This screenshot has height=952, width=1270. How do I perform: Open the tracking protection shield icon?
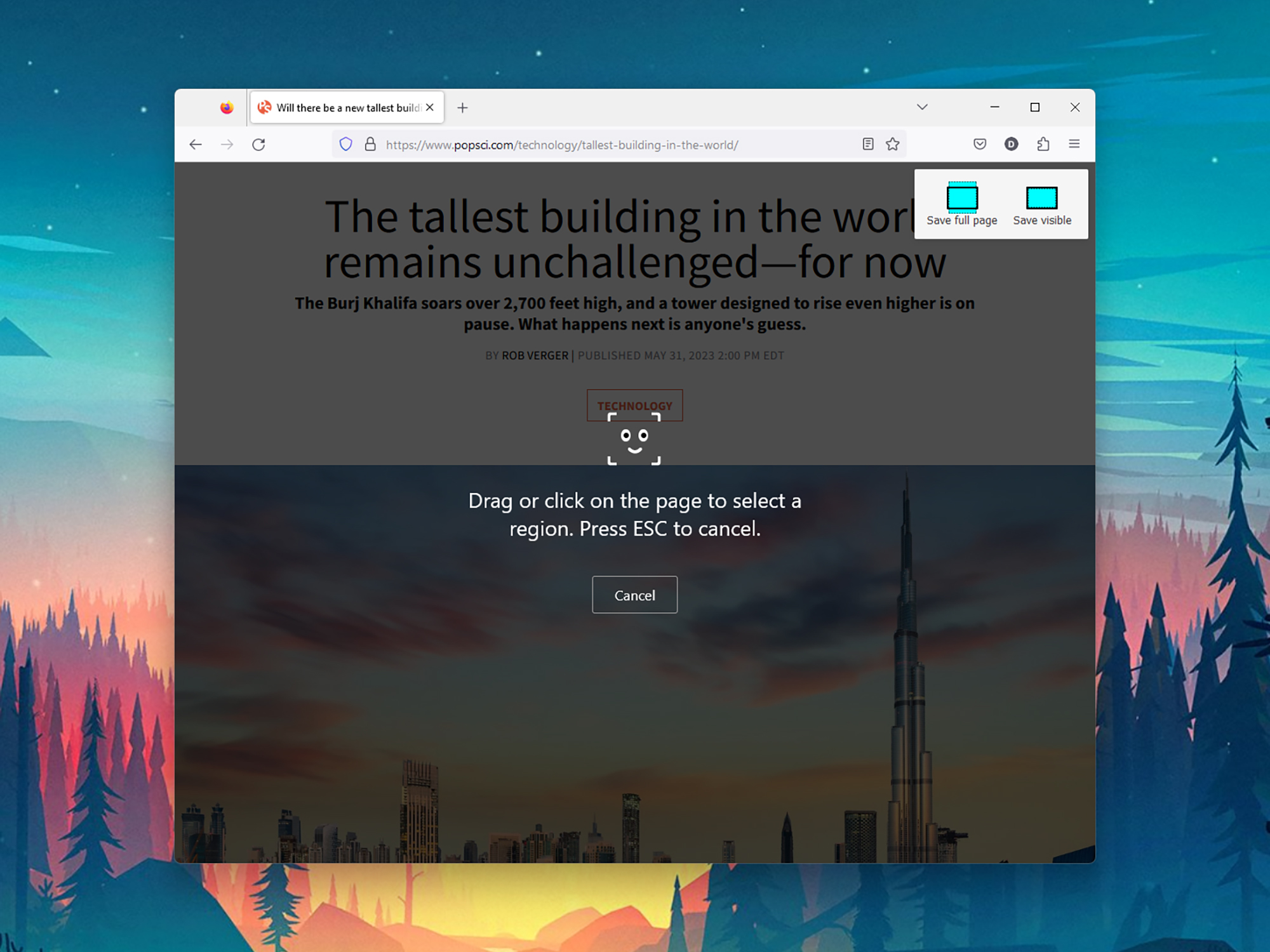click(x=345, y=144)
